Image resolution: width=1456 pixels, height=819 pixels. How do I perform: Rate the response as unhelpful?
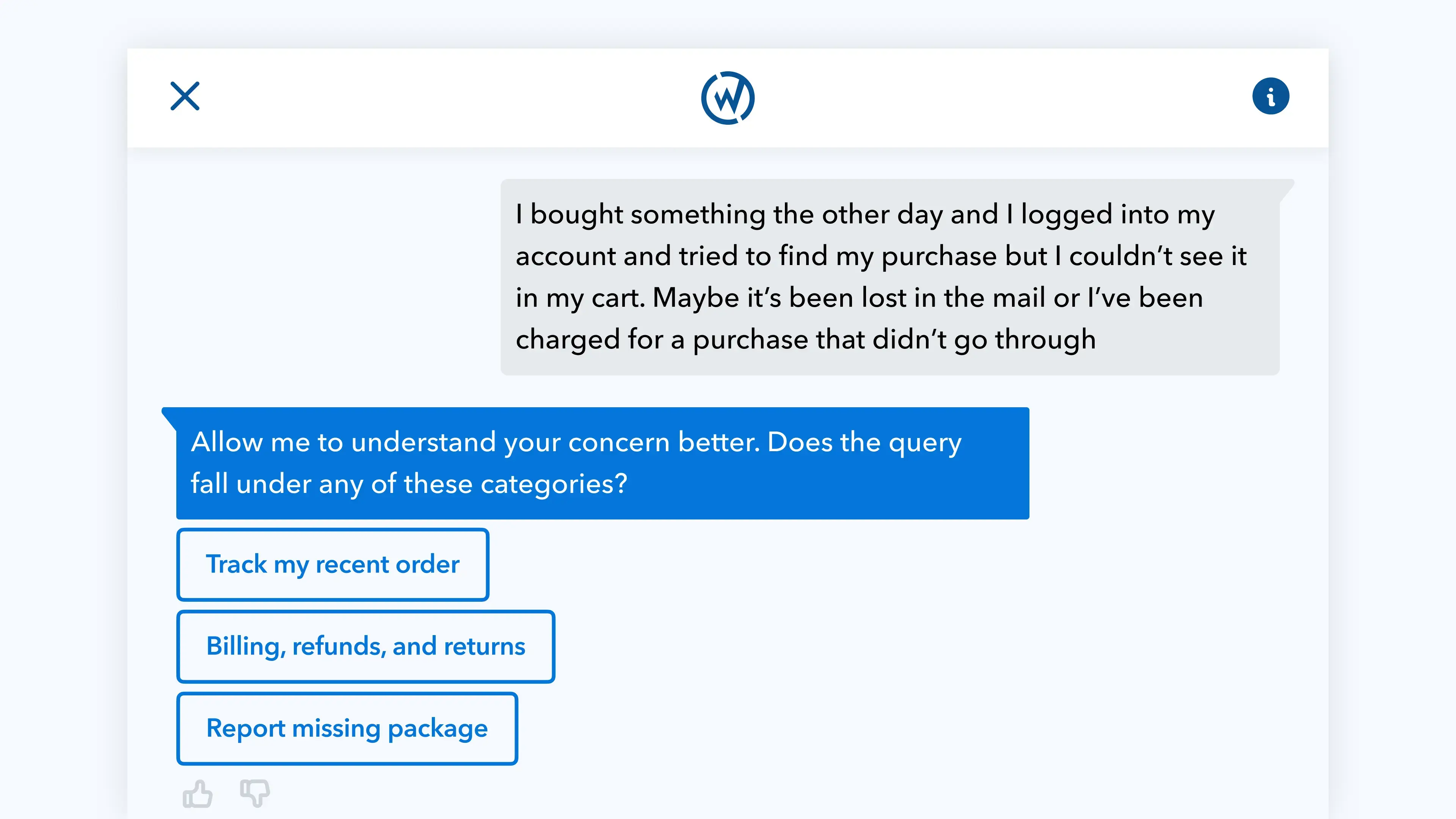(255, 794)
